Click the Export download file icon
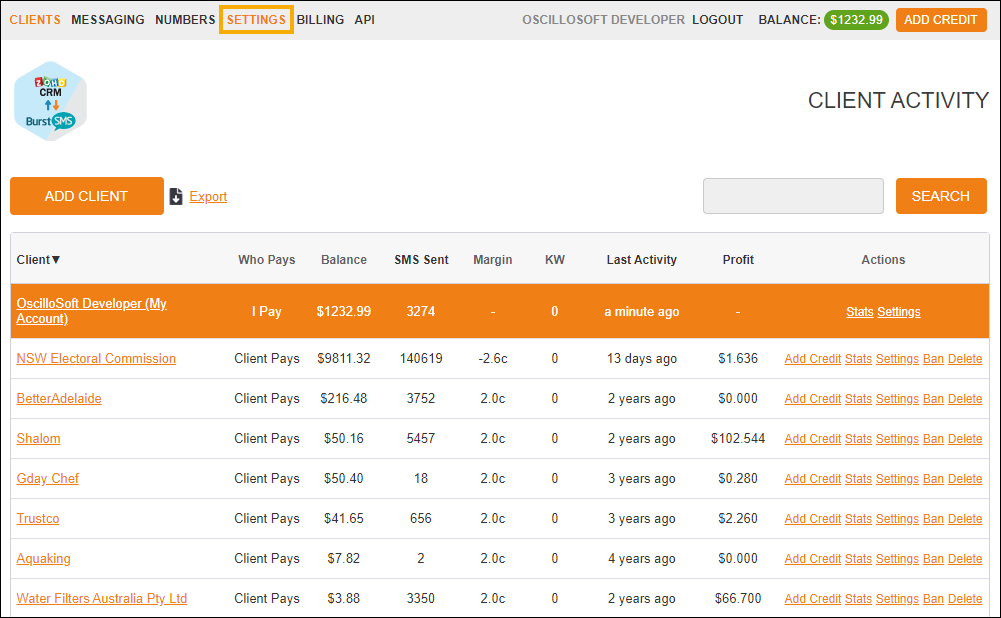The height and width of the screenshot is (618, 1001). pos(176,197)
